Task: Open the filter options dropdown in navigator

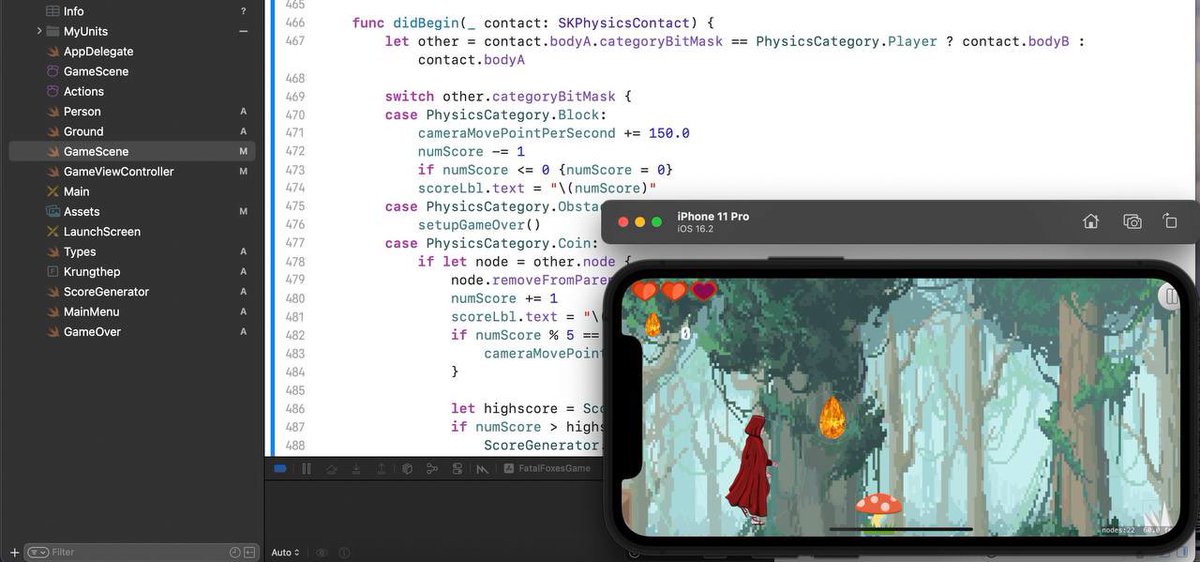Action: tap(38, 552)
